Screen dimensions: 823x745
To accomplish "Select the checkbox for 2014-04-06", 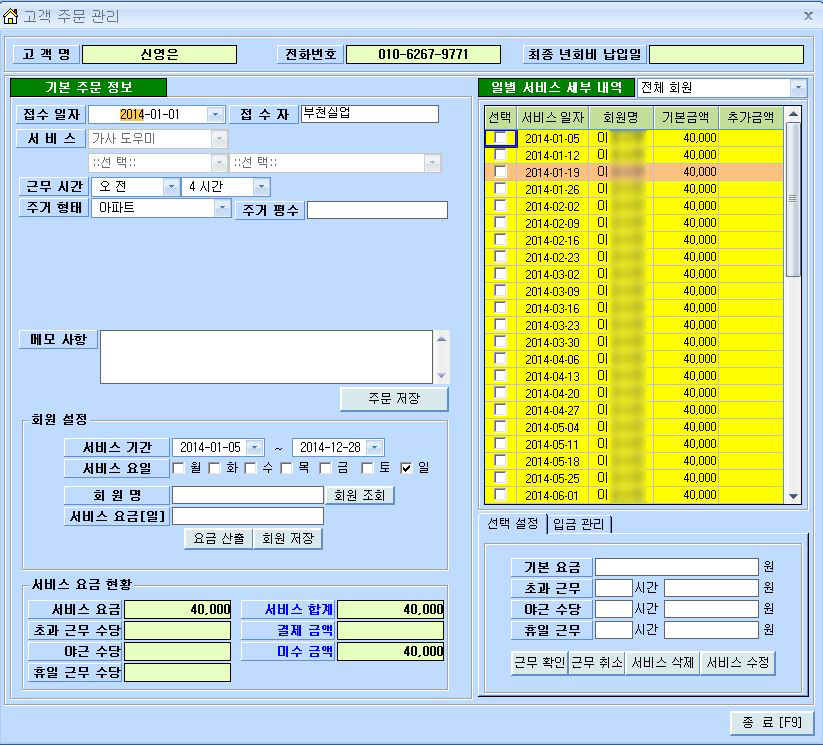I will click(500, 359).
